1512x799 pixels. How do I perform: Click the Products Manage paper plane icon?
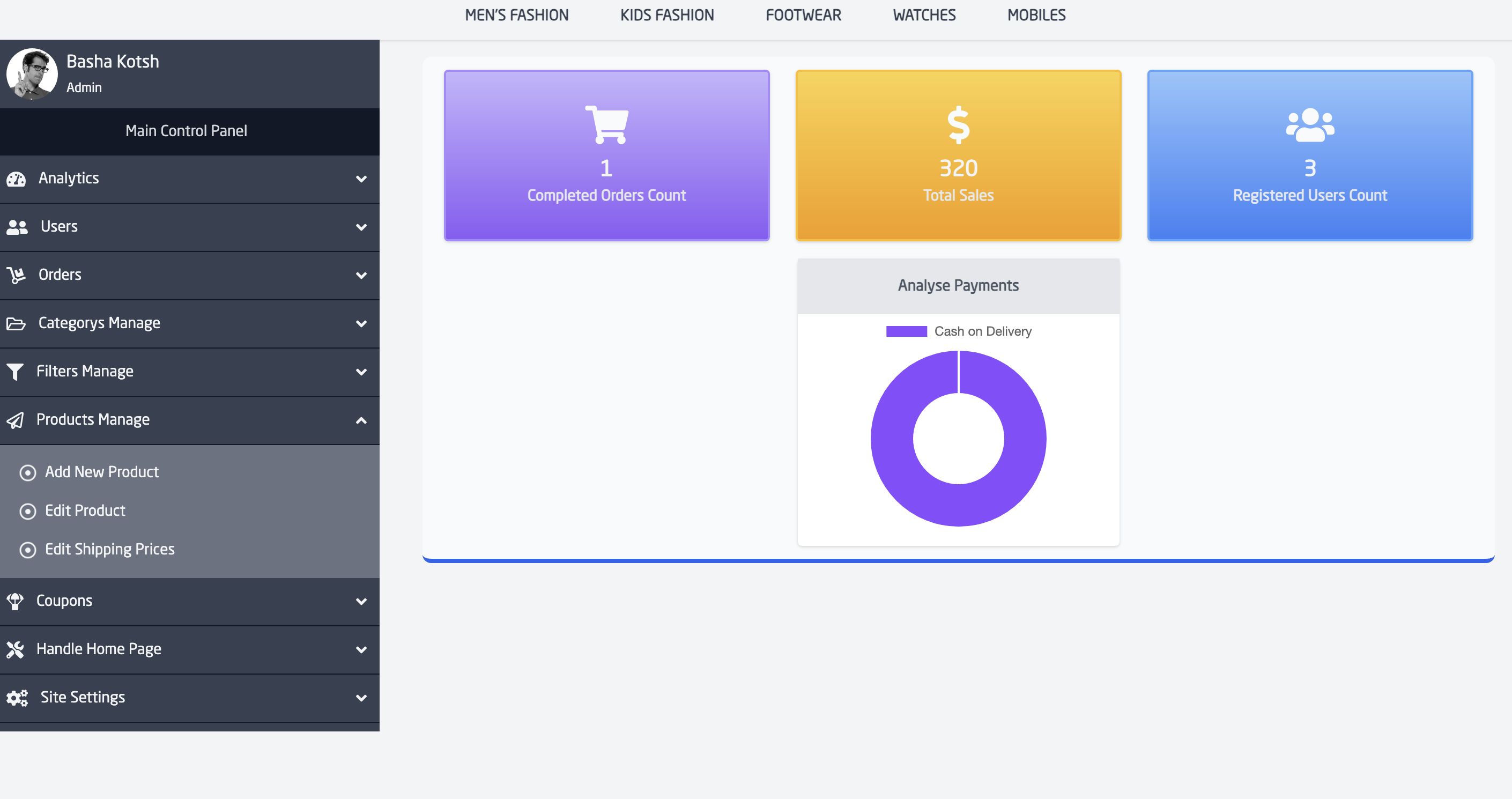pyautogui.click(x=14, y=420)
